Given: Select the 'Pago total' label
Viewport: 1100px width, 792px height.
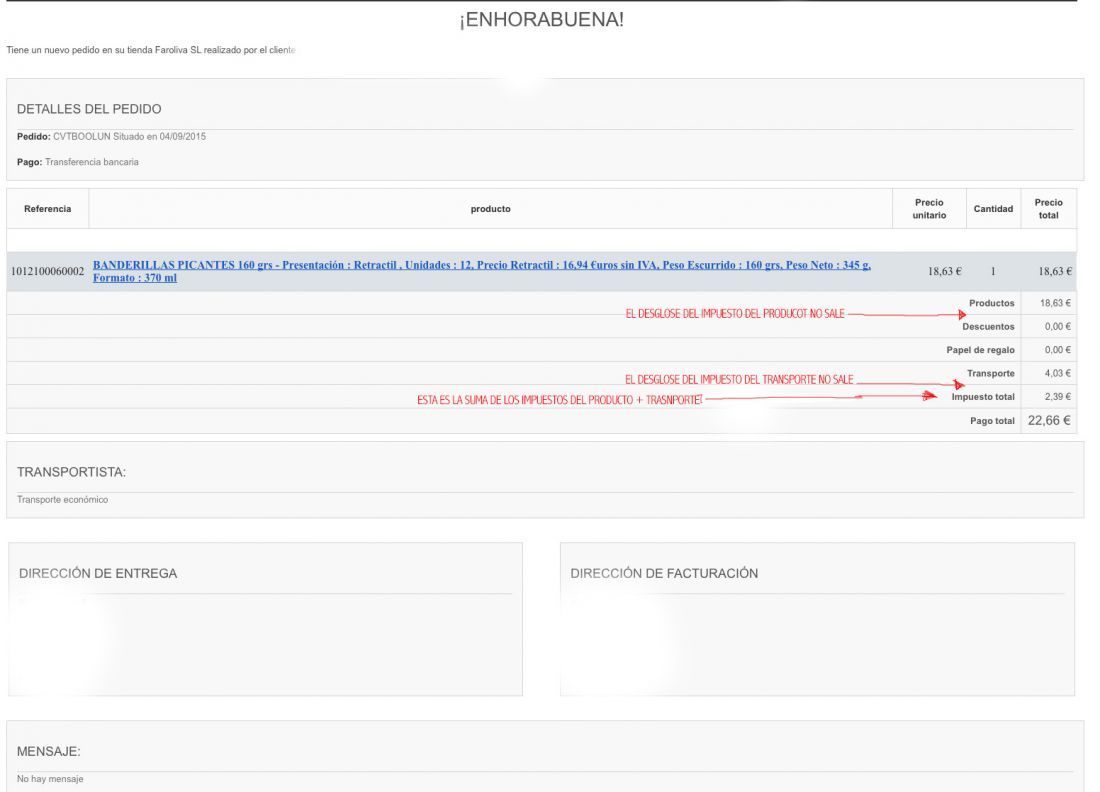Looking at the screenshot, I should tap(992, 421).
